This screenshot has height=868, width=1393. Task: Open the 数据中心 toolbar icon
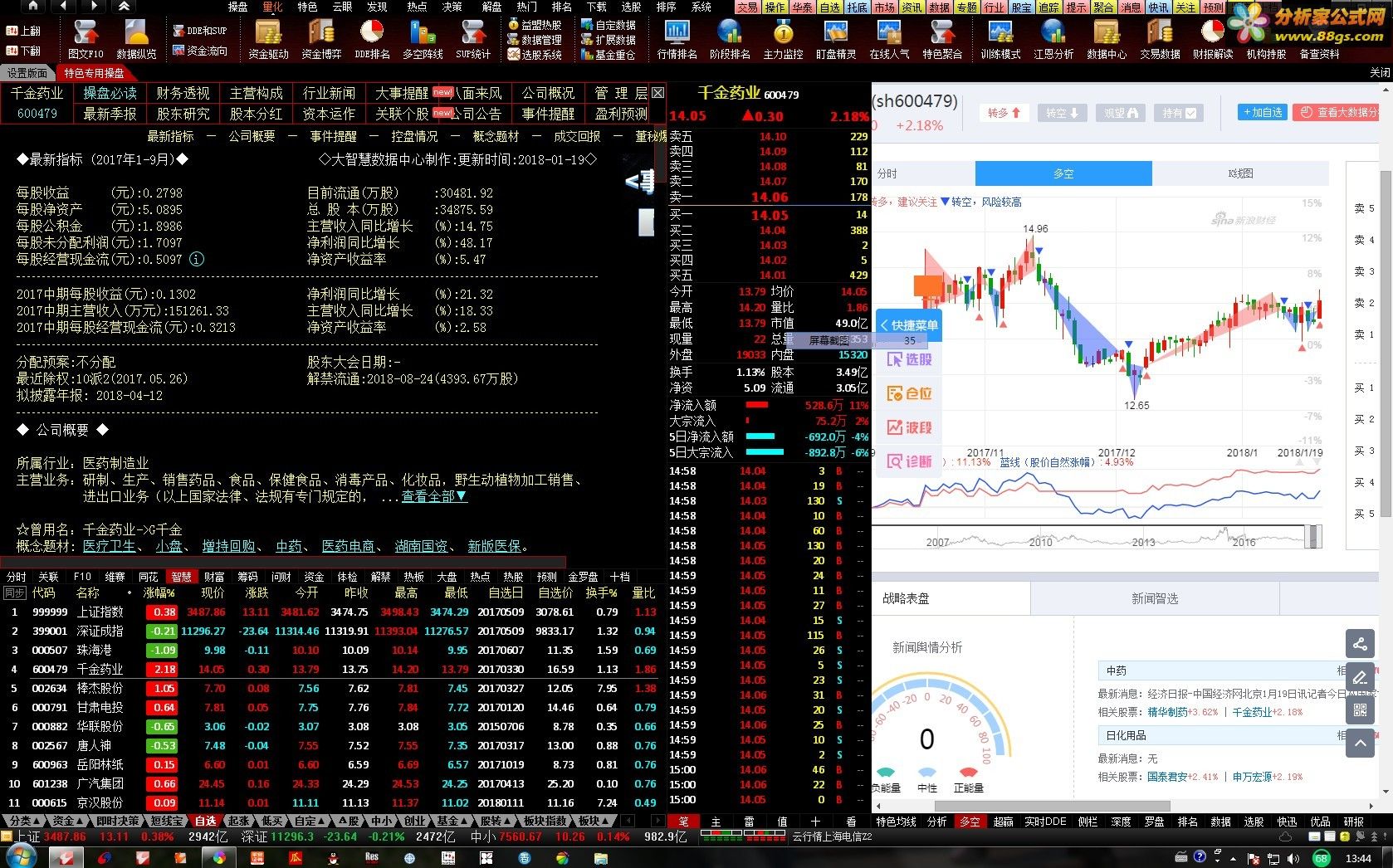tap(1107, 38)
